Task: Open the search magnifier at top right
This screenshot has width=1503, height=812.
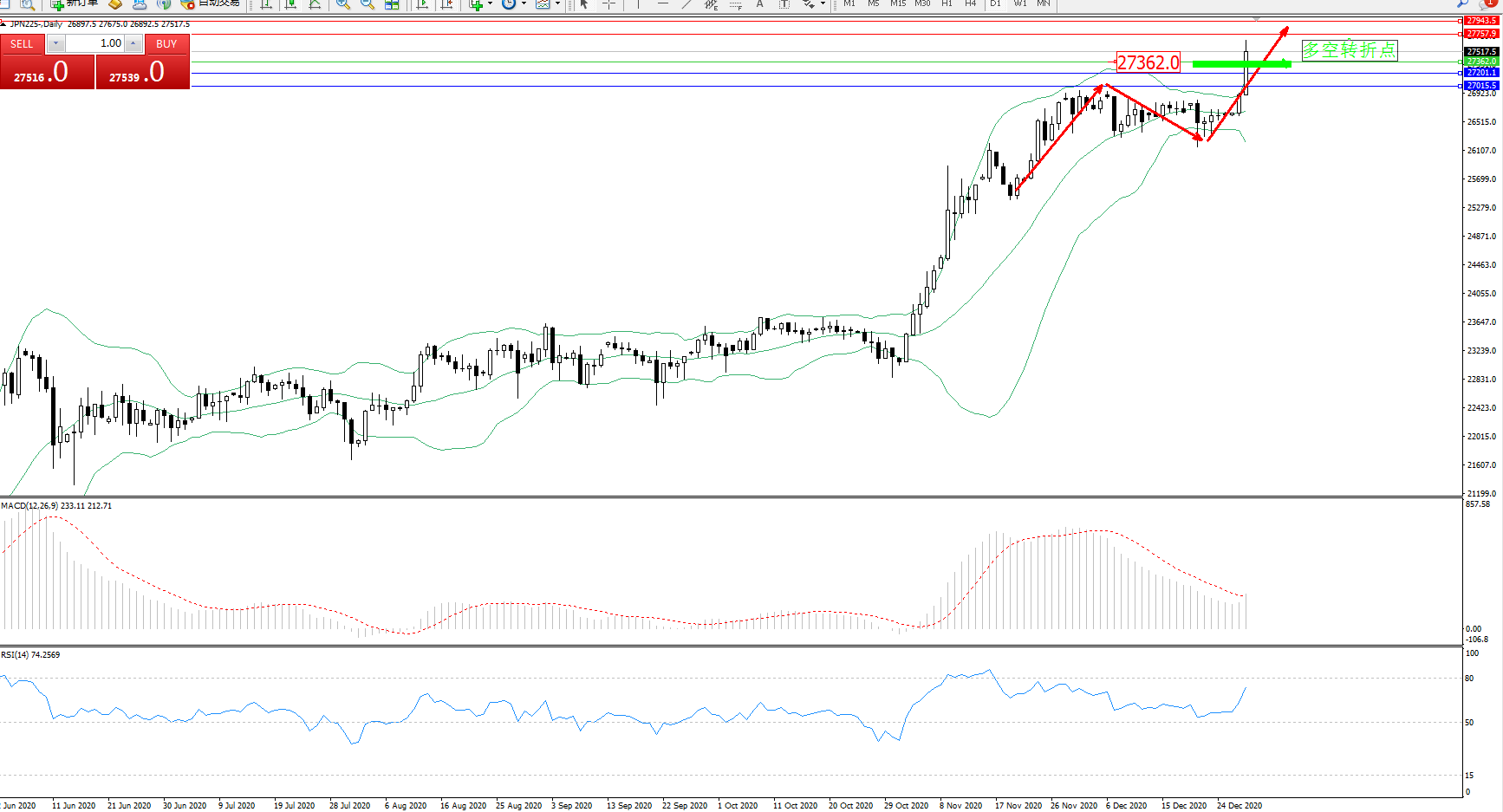Action: coord(1463,4)
